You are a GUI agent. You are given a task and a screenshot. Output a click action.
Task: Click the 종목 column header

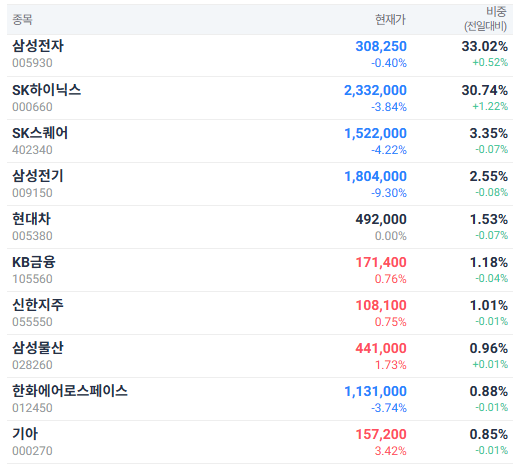pyautogui.click(x=22, y=20)
